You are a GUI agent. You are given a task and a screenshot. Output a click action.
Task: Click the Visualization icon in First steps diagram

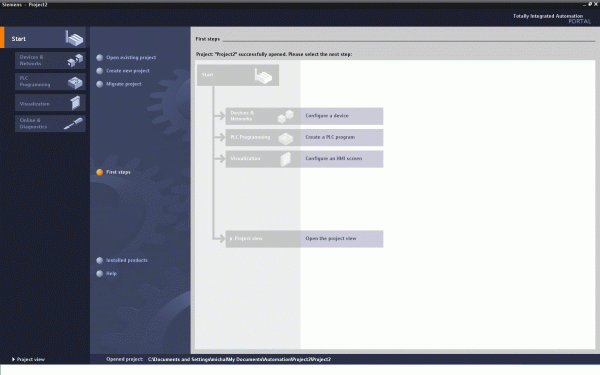tap(285, 159)
